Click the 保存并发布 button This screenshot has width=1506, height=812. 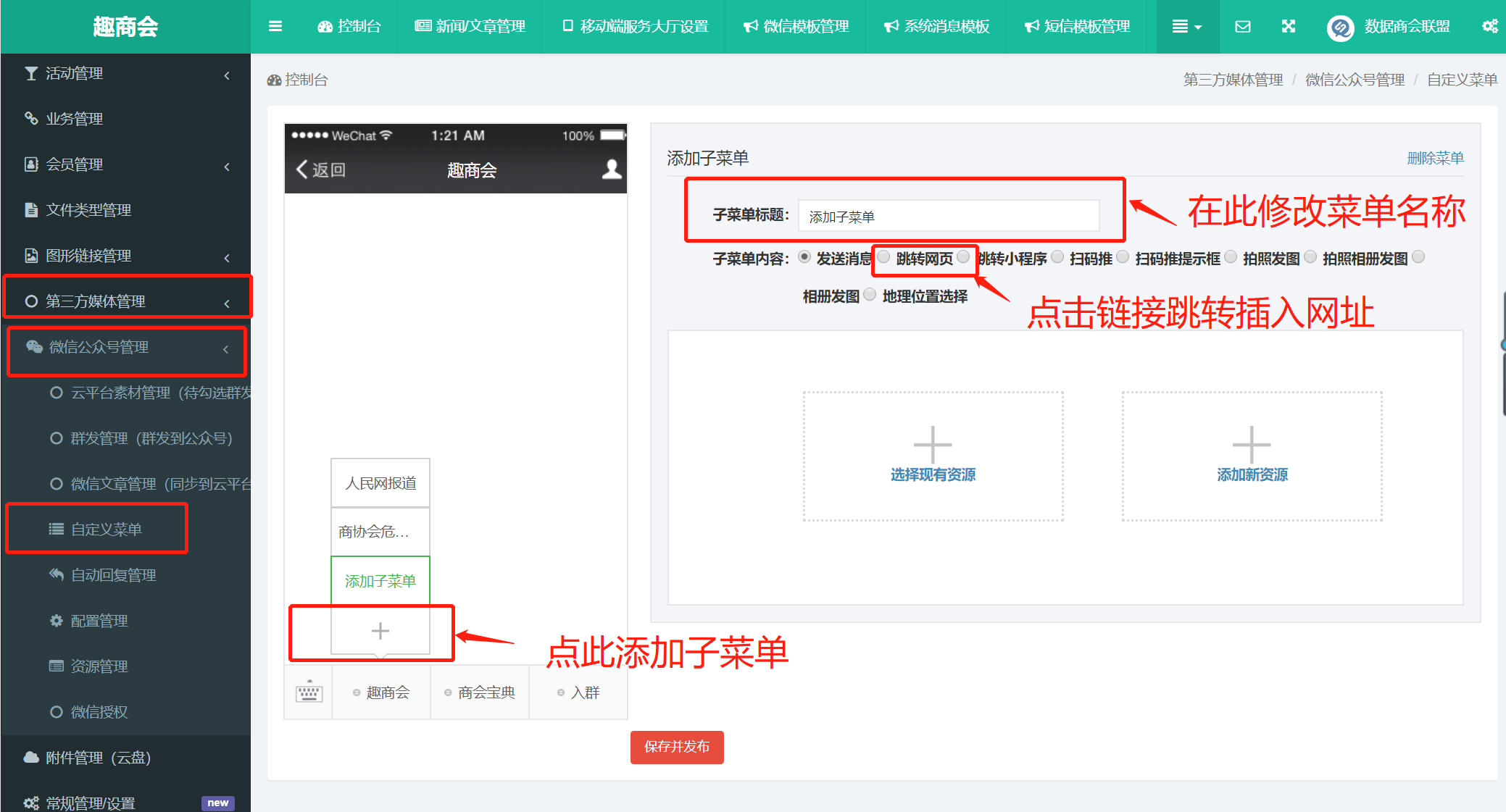coord(676,747)
